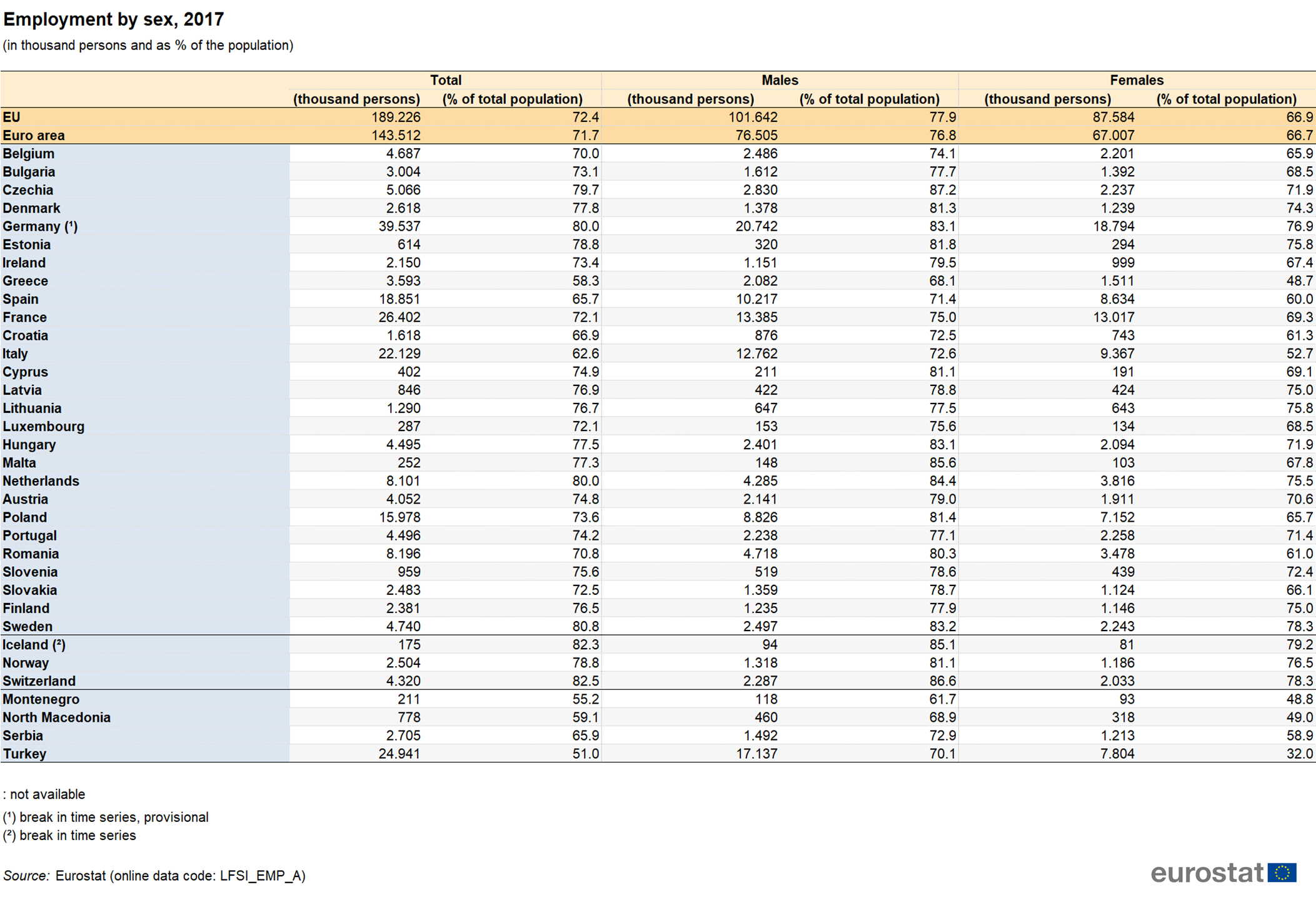
Task: Click Germany total value 39.537
Action: tap(399, 226)
